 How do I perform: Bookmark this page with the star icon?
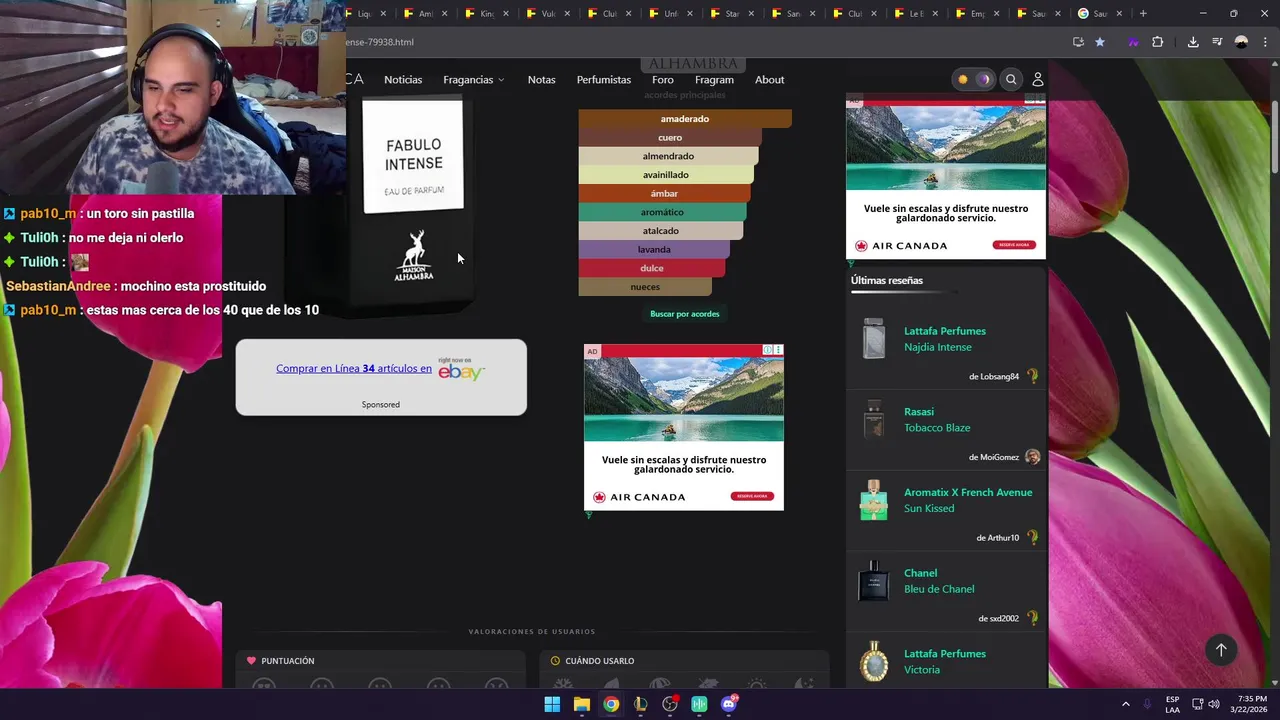coord(1100,42)
